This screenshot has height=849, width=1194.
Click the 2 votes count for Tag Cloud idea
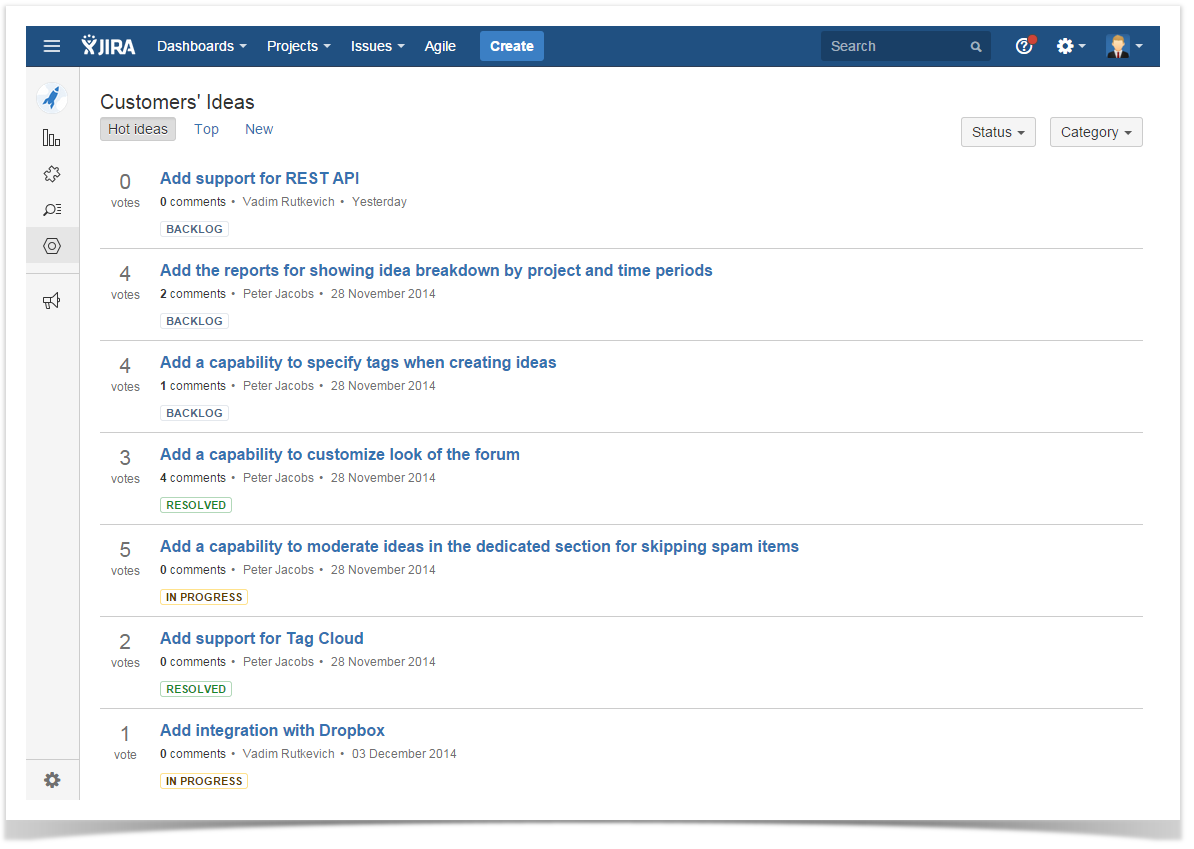click(x=125, y=650)
